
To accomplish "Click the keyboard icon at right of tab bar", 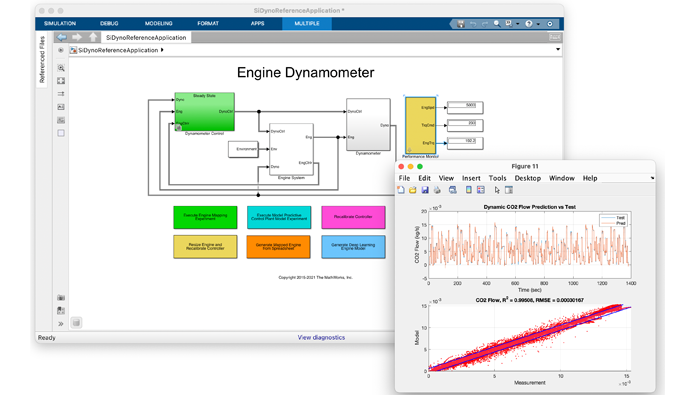I will (554, 37).
